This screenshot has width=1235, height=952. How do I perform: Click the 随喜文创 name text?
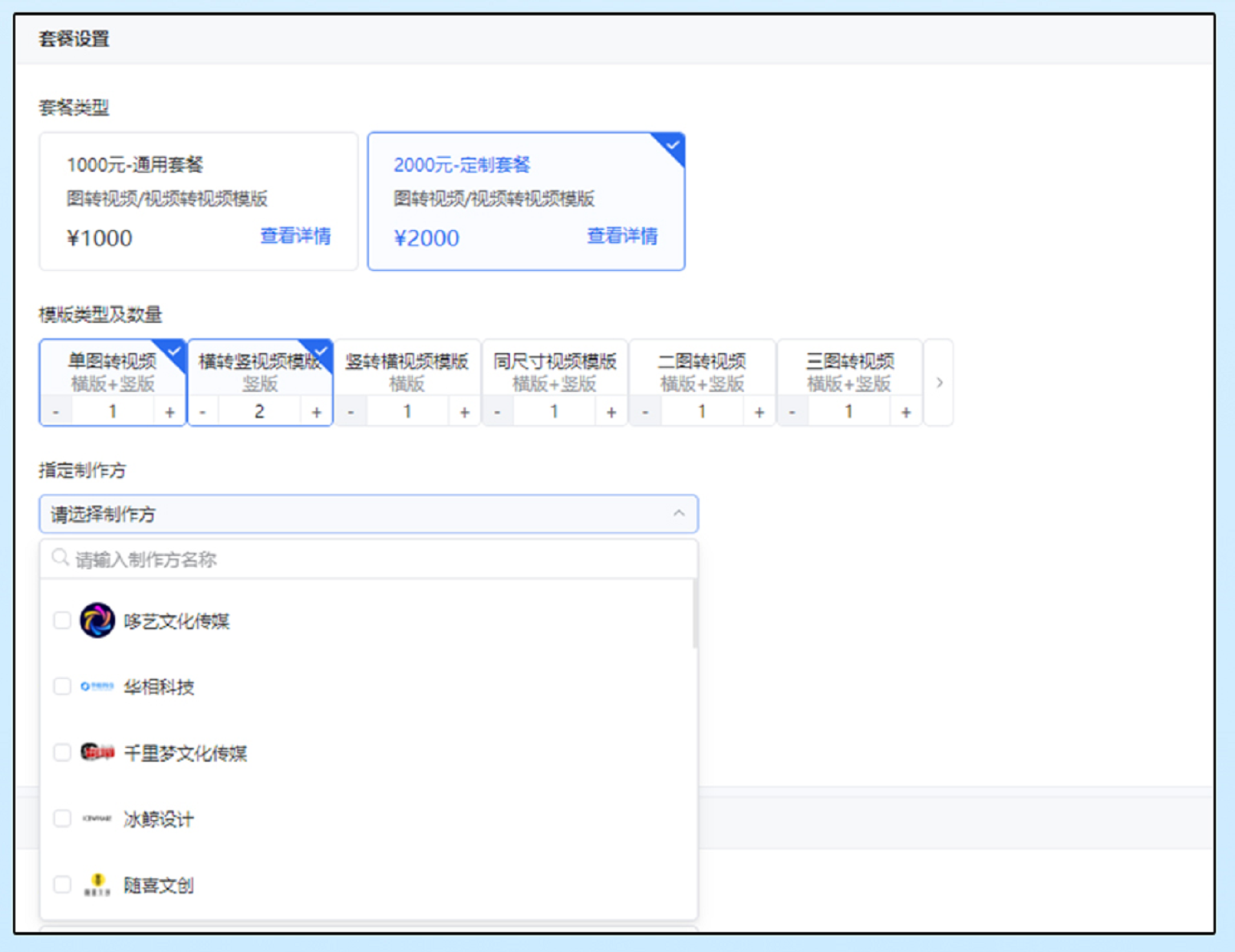click(160, 885)
